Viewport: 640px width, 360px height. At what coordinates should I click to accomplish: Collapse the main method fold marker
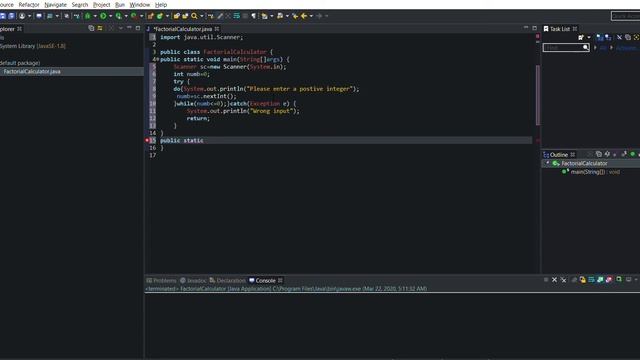157,59
